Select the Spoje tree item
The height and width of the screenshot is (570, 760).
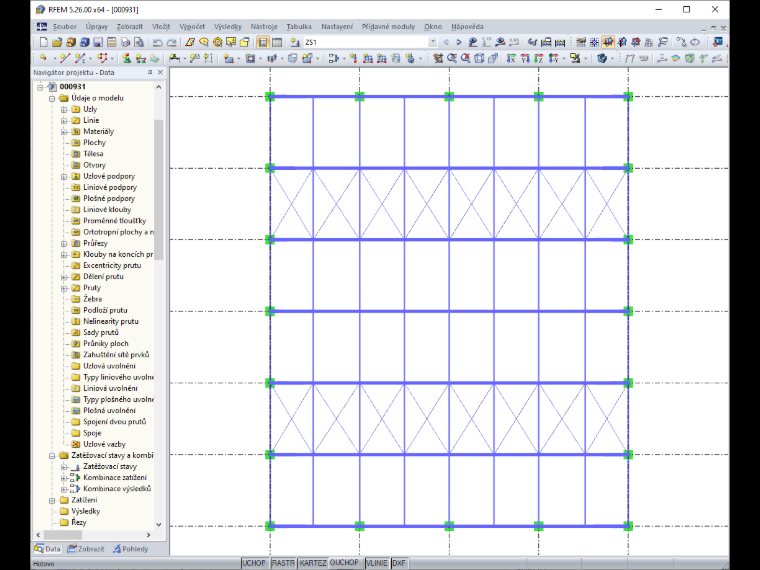92,433
